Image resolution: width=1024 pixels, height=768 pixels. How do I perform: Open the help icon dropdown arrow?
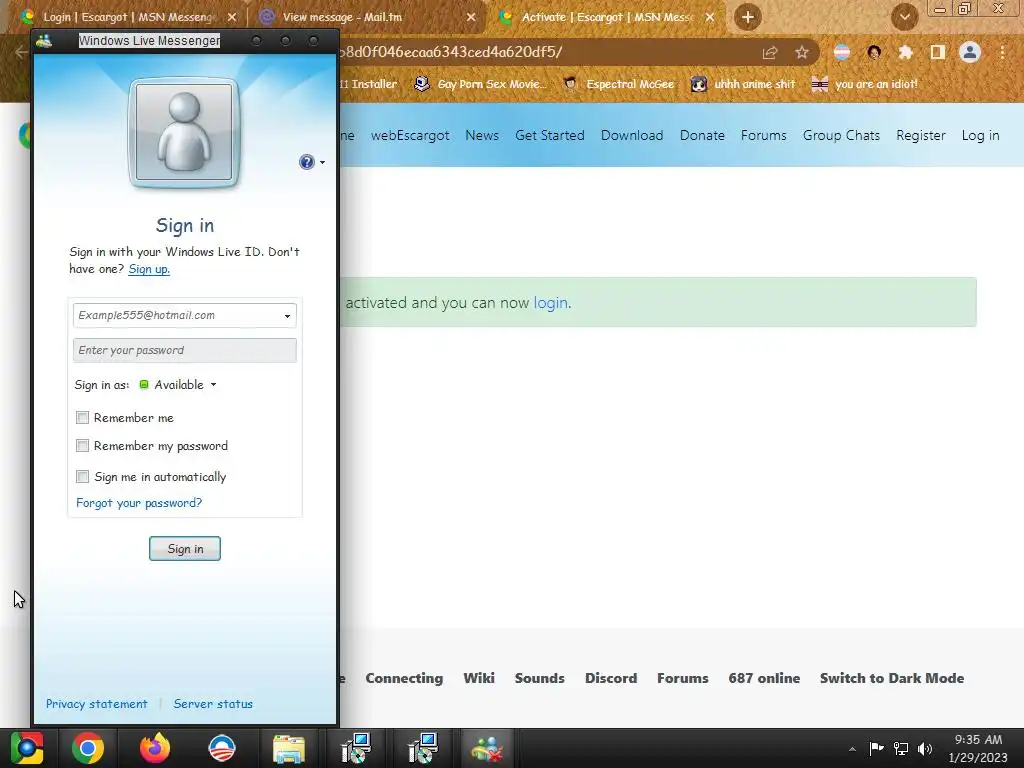pos(323,163)
